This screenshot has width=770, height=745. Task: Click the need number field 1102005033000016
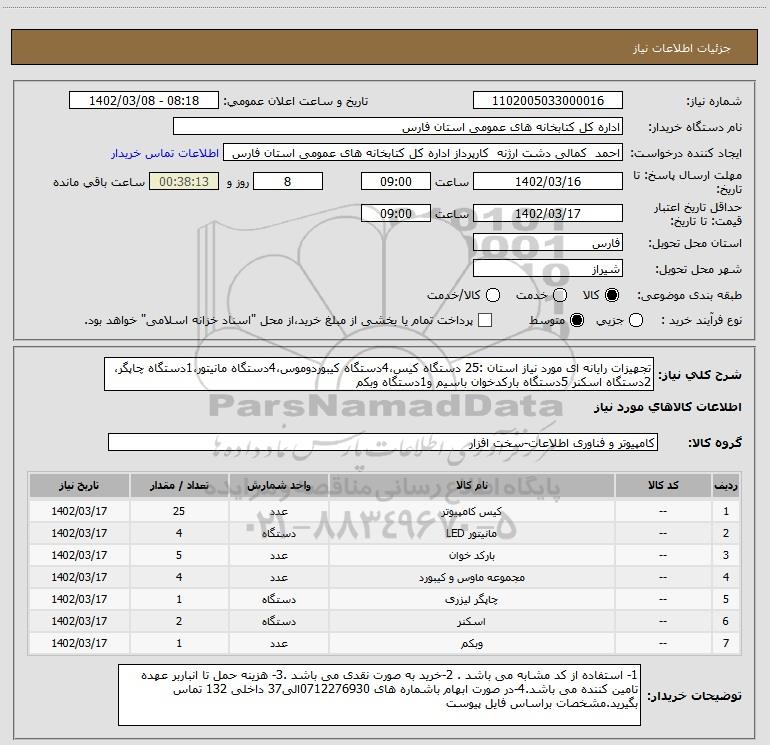(x=548, y=101)
